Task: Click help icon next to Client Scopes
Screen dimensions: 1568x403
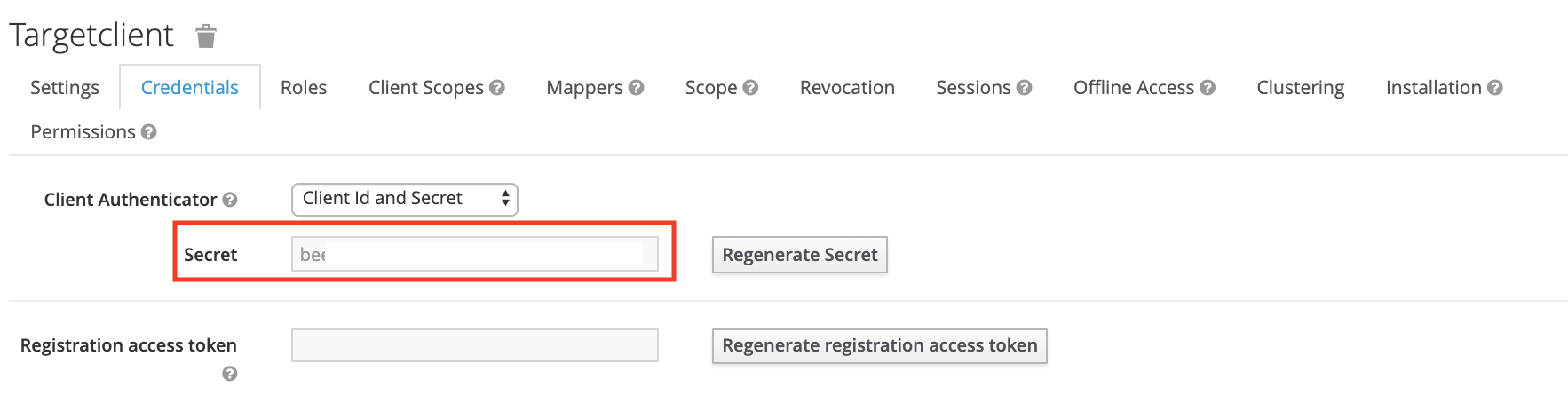Action: [x=497, y=88]
